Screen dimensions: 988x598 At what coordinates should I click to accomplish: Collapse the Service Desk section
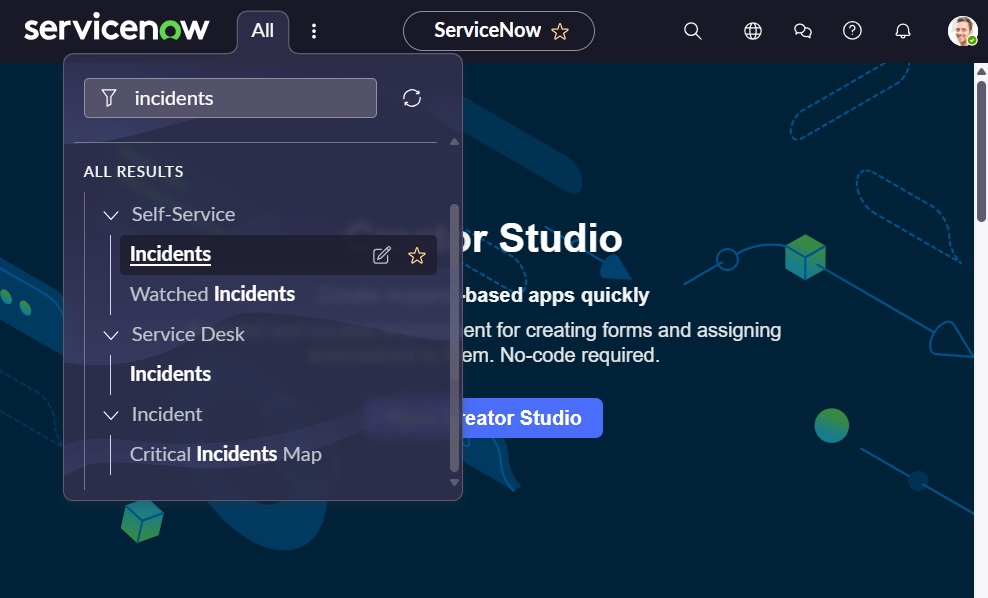coord(111,335)
